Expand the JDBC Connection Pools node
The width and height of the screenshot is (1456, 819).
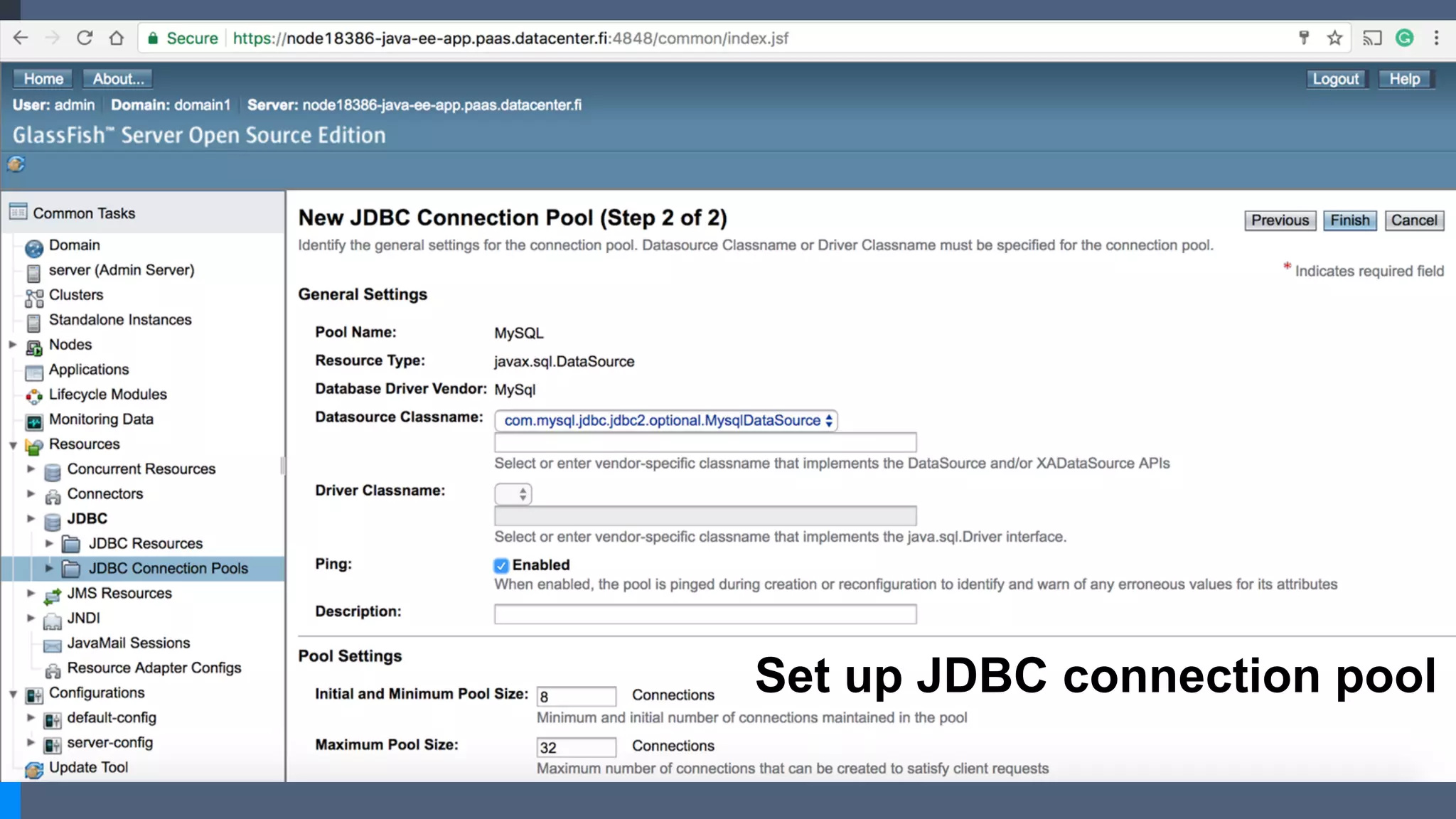[x=49, y=569]
